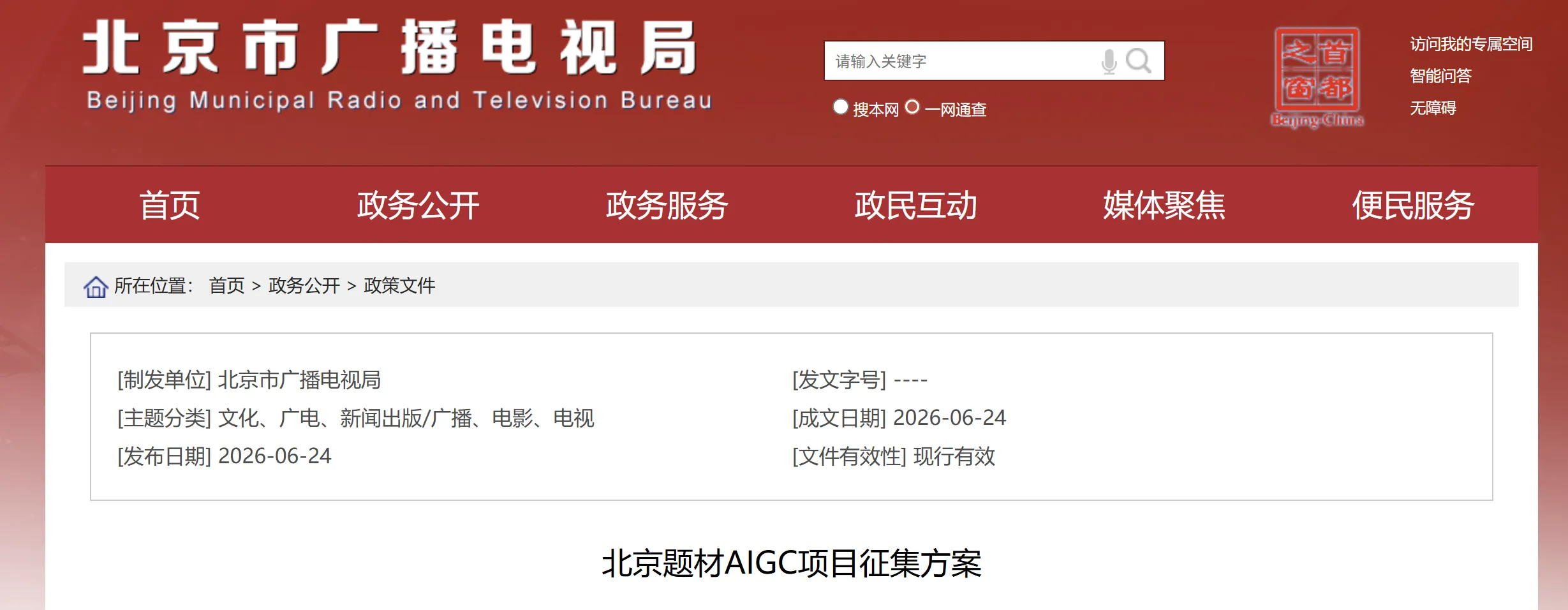Select the 搜本网 radio button
Image resolution: width=1568 pixels, height=610 pixels.
(x=841, y=107)
